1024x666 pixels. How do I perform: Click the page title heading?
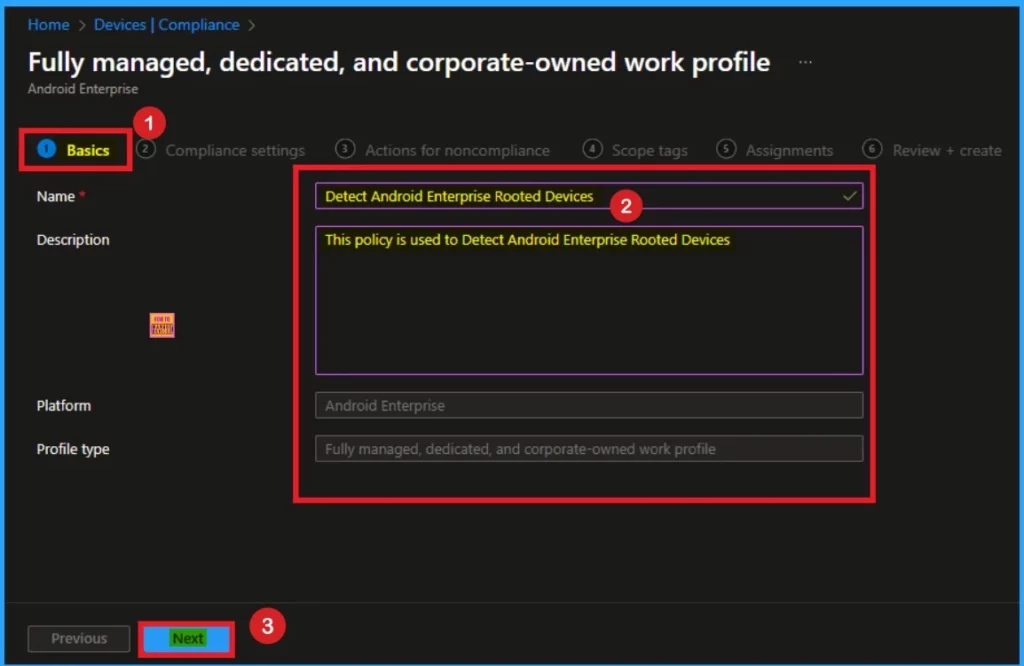pos(399,63)
